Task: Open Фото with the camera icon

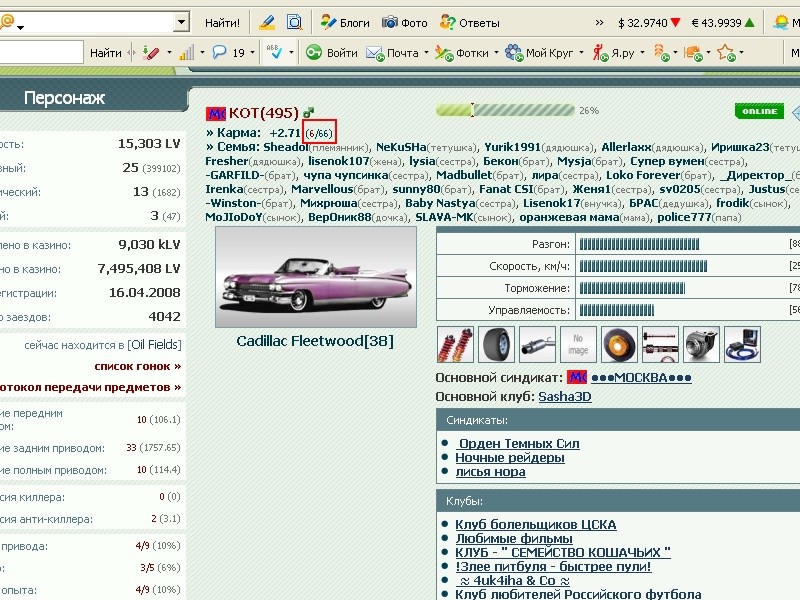Action: pos(405,23)
